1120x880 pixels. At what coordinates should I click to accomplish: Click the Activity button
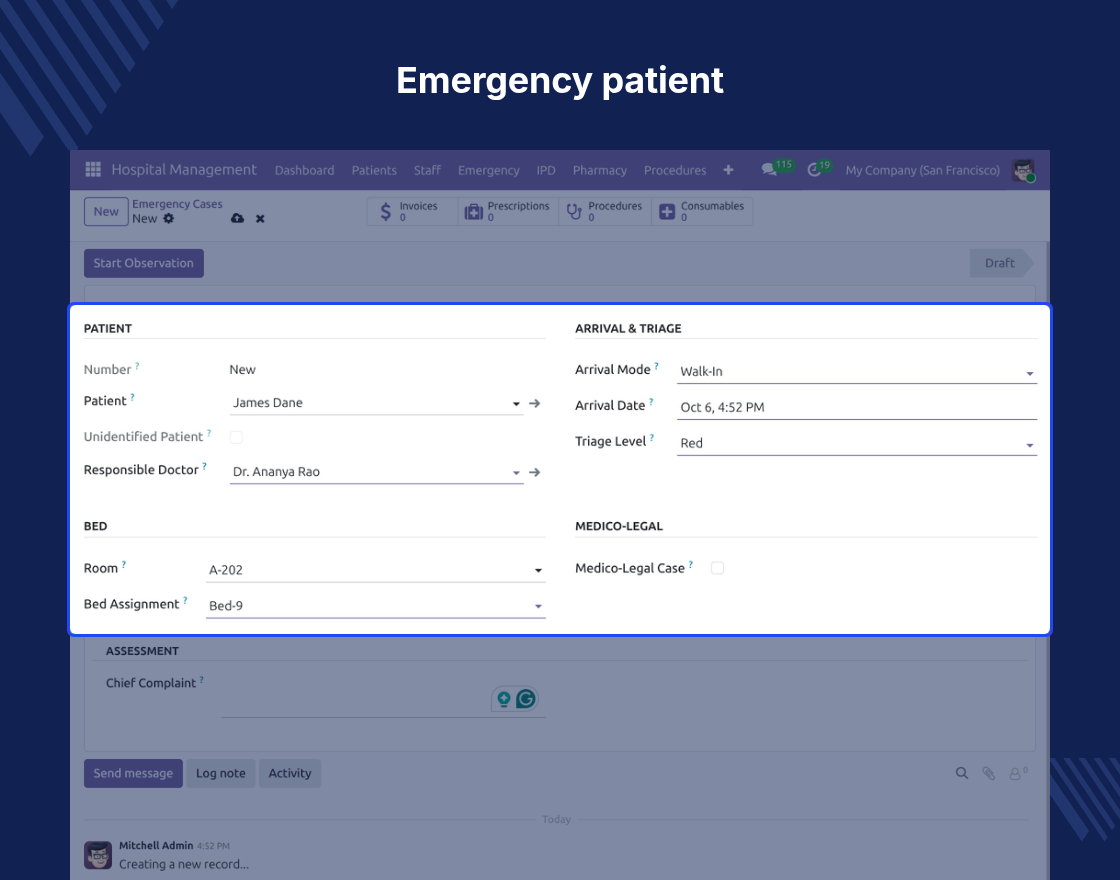pyautogui.click(x=290, y=773)
